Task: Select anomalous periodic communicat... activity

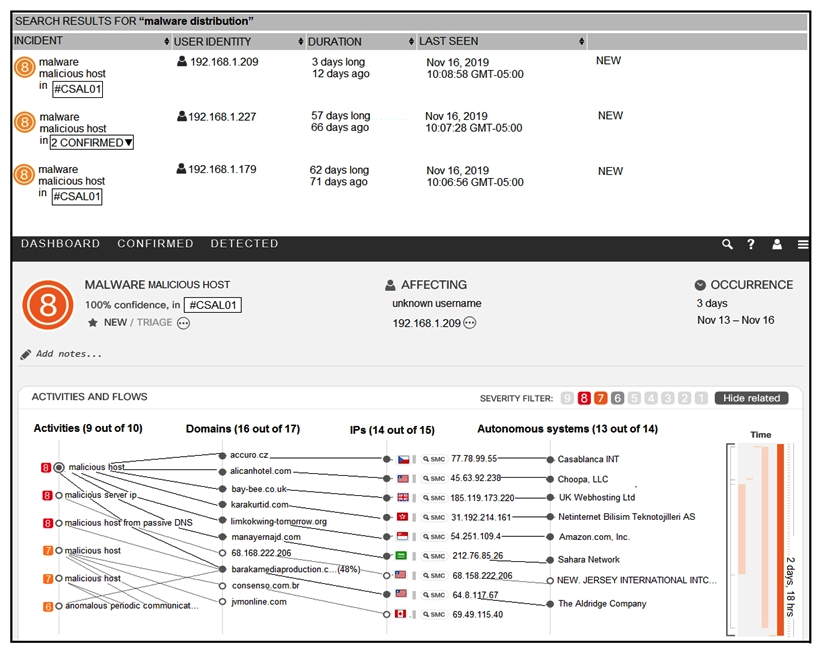Action: pos(132,606)
